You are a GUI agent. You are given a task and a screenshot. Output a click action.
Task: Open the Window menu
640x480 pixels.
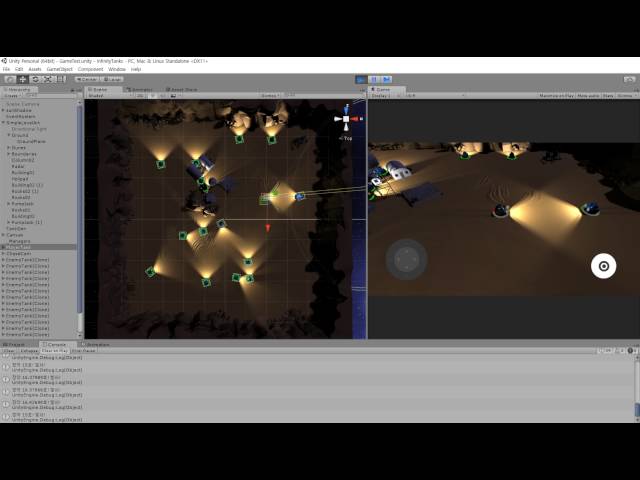click(117, 69)
